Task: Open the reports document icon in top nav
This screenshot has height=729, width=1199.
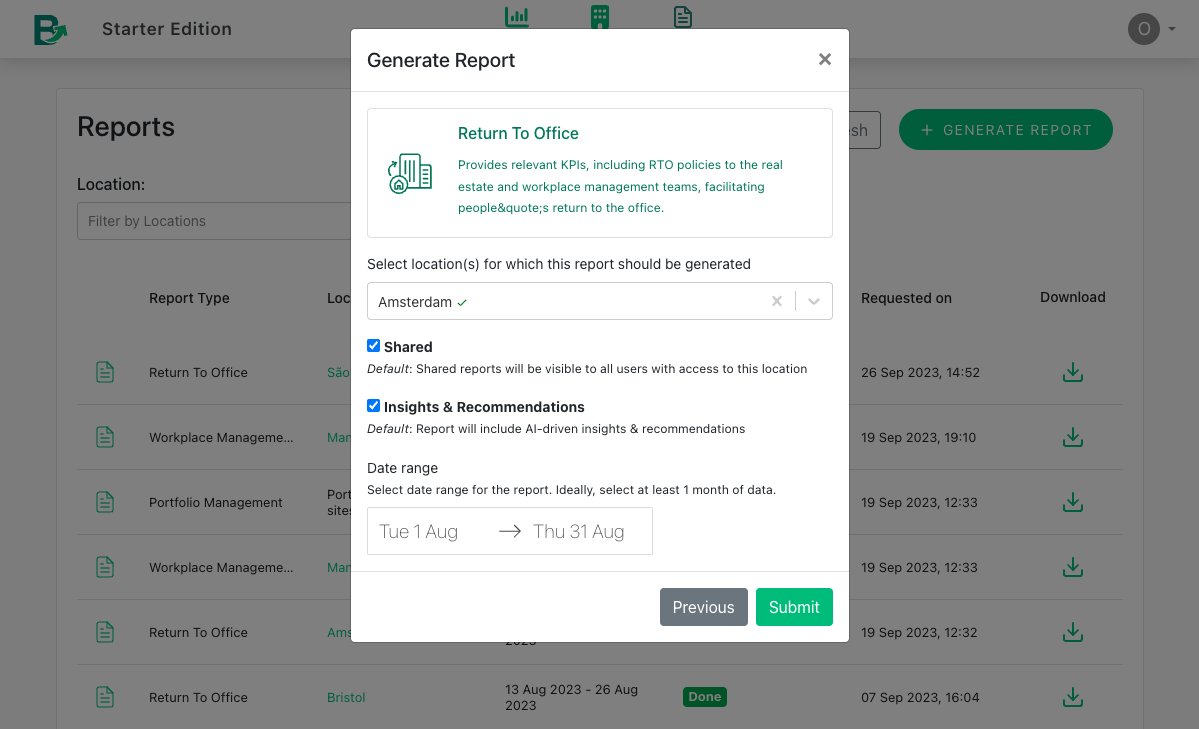Action: click(x=683, y=16)
